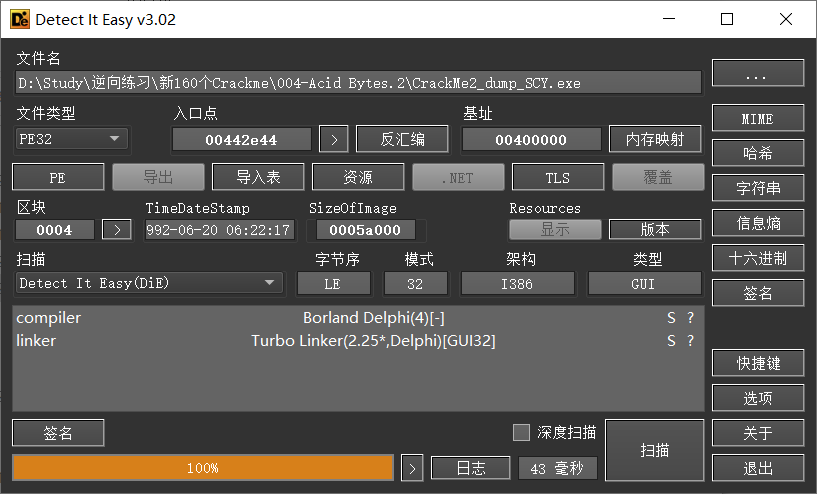Screen dimensions: 817x494
Task: Click the large 扫描 scan button
Action: click(654, 450)
